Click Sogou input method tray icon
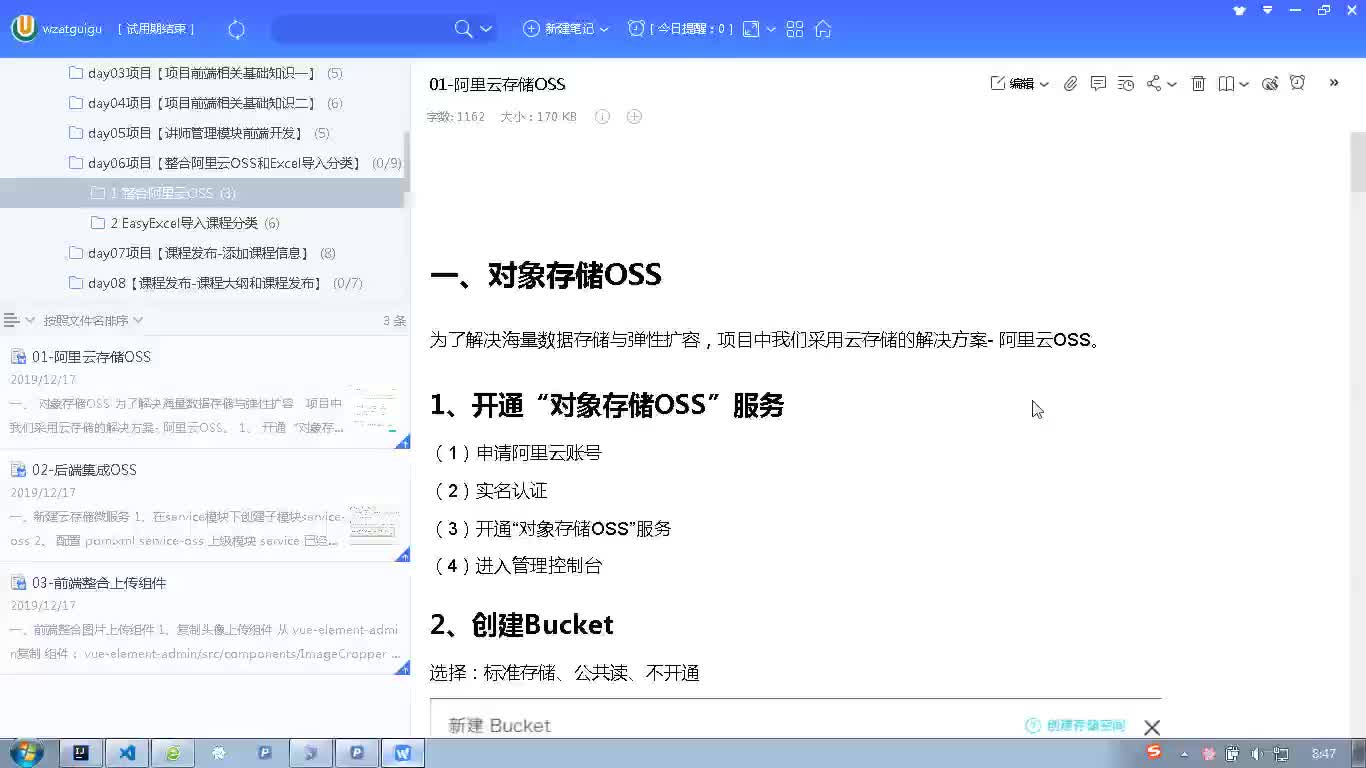The image size is (1366, 768). tap(1154, 751)
